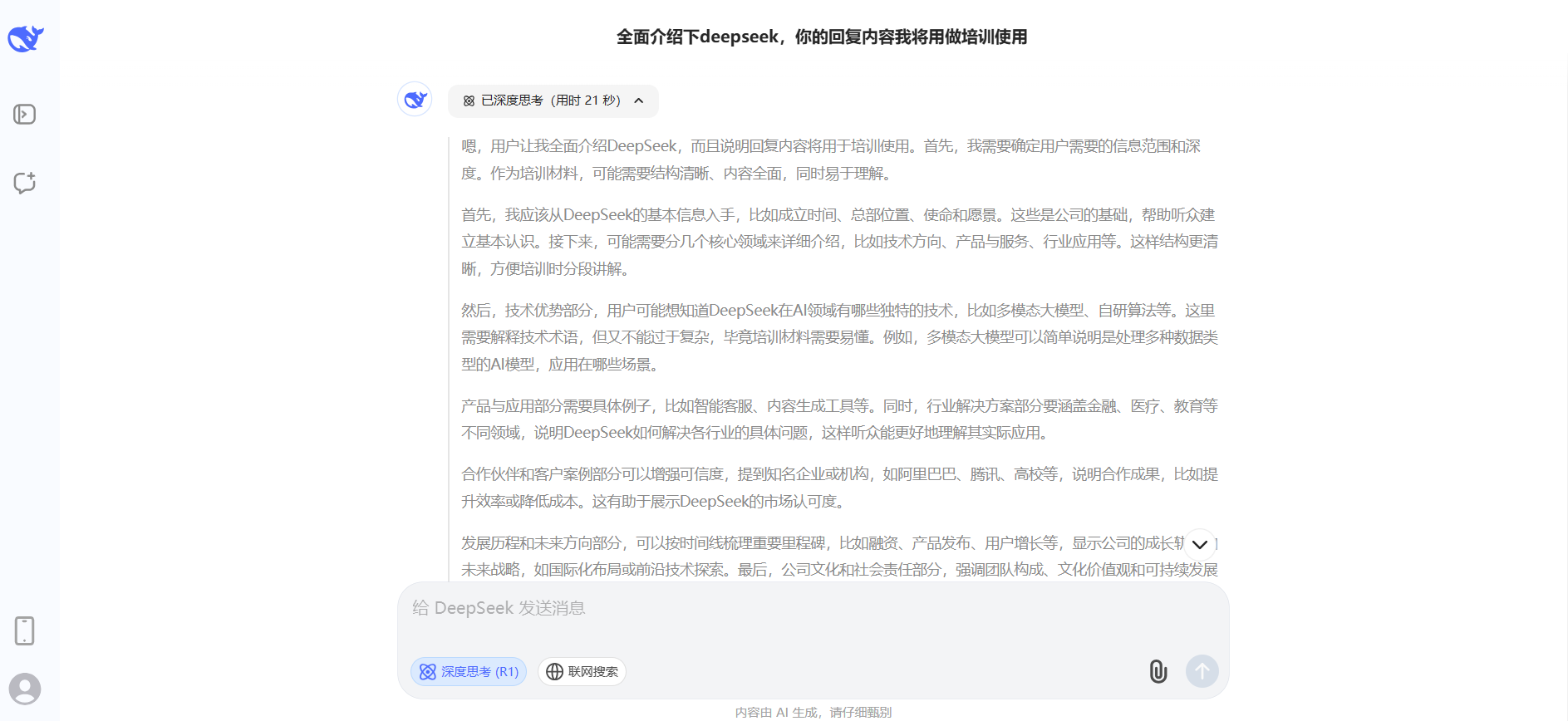Enable 联网搜索 web search
The image size is (1568, 721).
(582, 671)
